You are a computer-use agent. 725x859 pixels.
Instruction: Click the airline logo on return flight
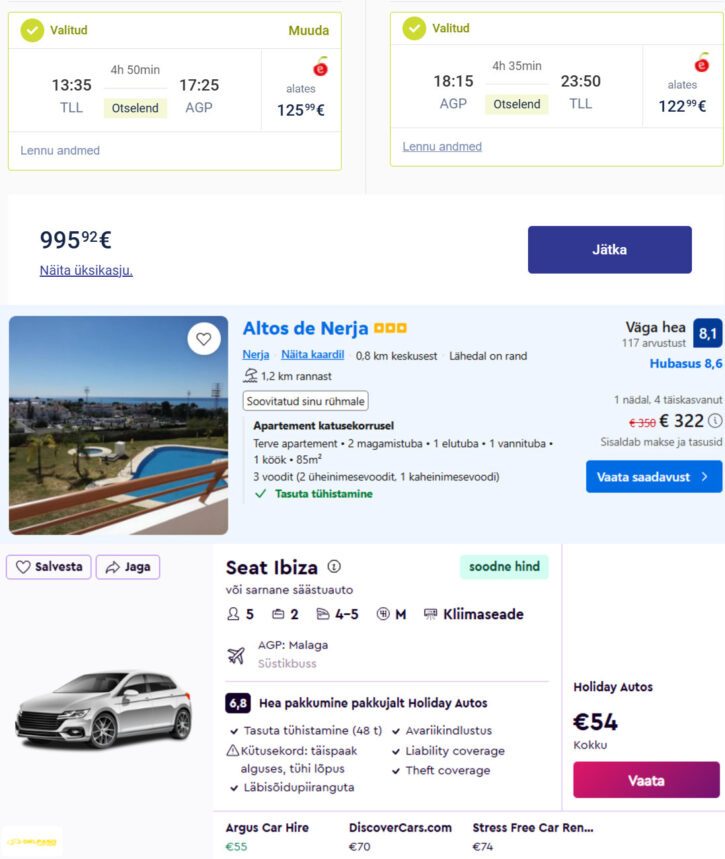click(x=702, y=65)
